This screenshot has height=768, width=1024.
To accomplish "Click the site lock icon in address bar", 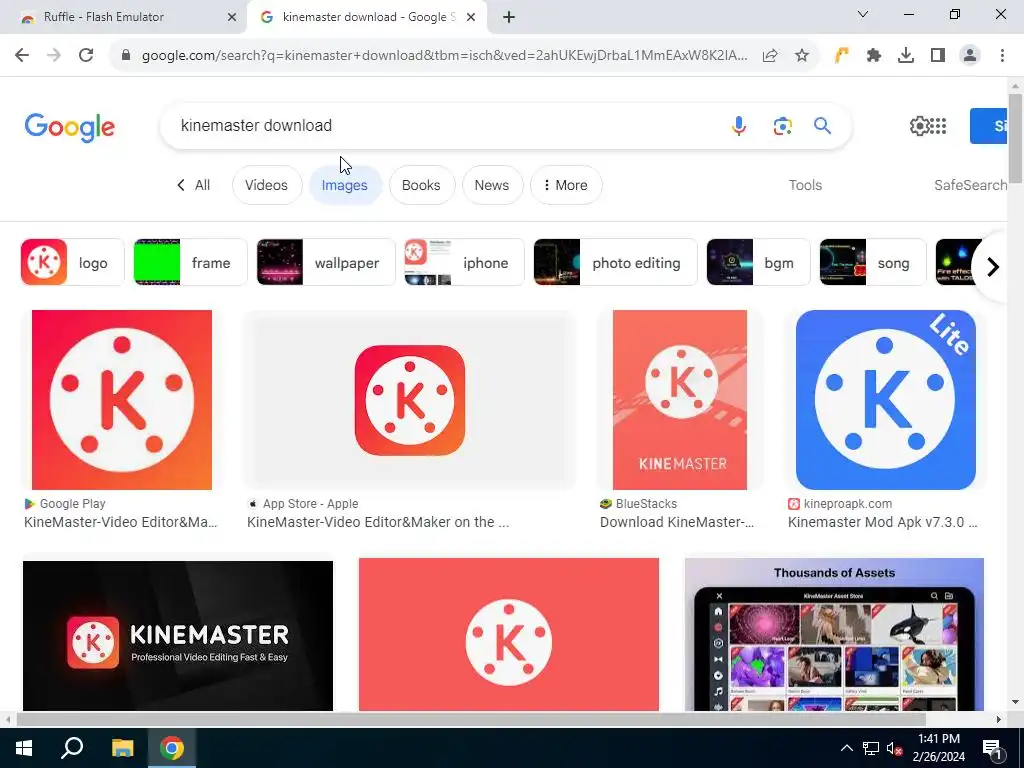I will point(126,56).
